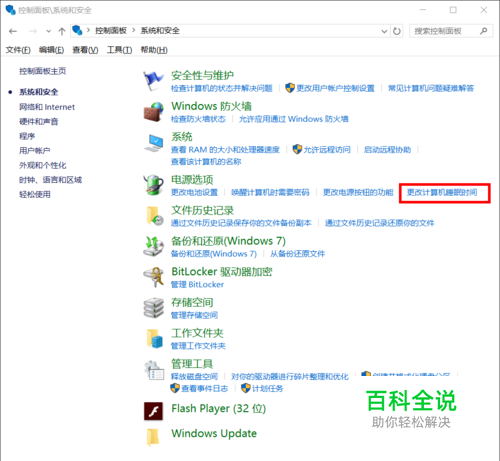Open the 查看(V) menu
Image resolution: width=500 pixels, height=461 pixels.
pos(85,50)
